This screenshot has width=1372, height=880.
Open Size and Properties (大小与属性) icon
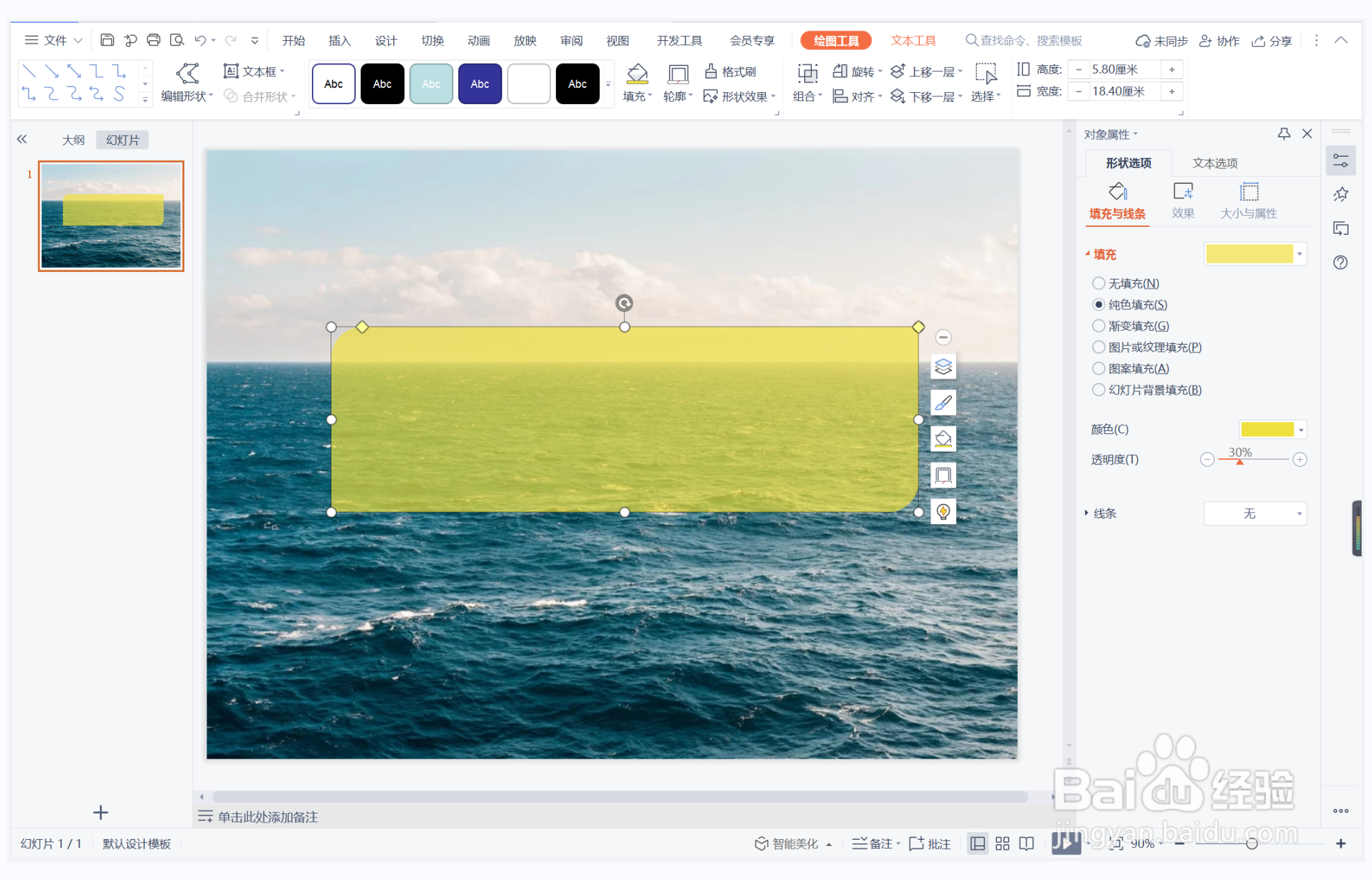pos(1249,192)
